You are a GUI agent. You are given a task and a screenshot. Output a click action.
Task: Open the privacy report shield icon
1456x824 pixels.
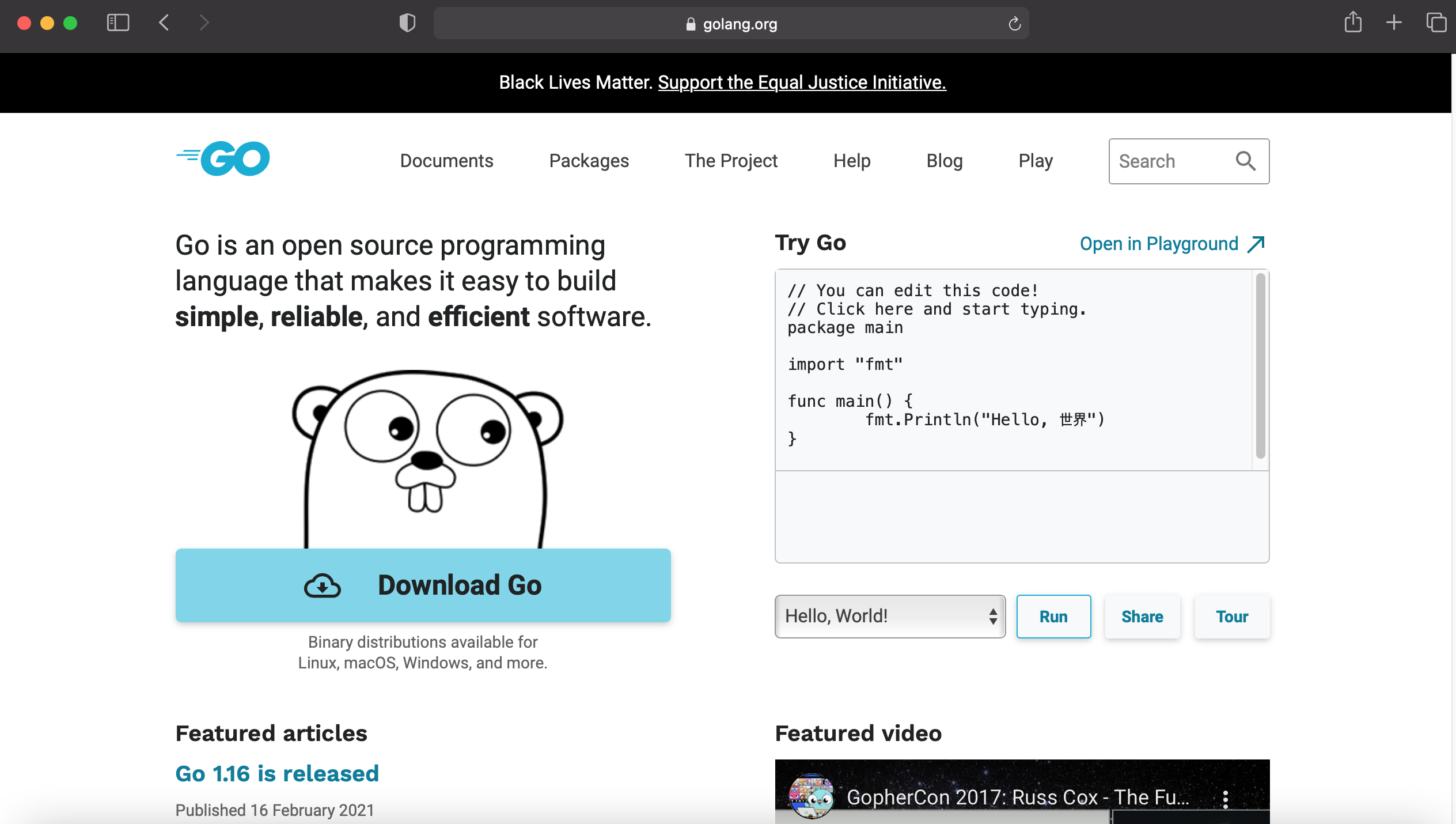[407, 23]
